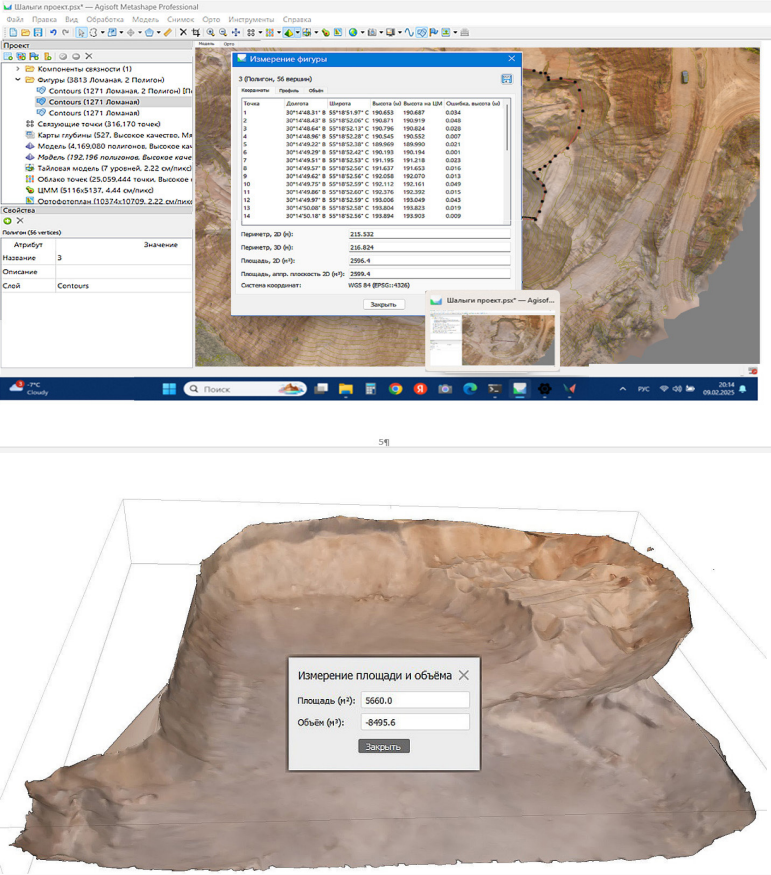The width and height of the screenshot is (771, 875).
Task: Select the Тайловая модель tree item
Action: point(108,168)
